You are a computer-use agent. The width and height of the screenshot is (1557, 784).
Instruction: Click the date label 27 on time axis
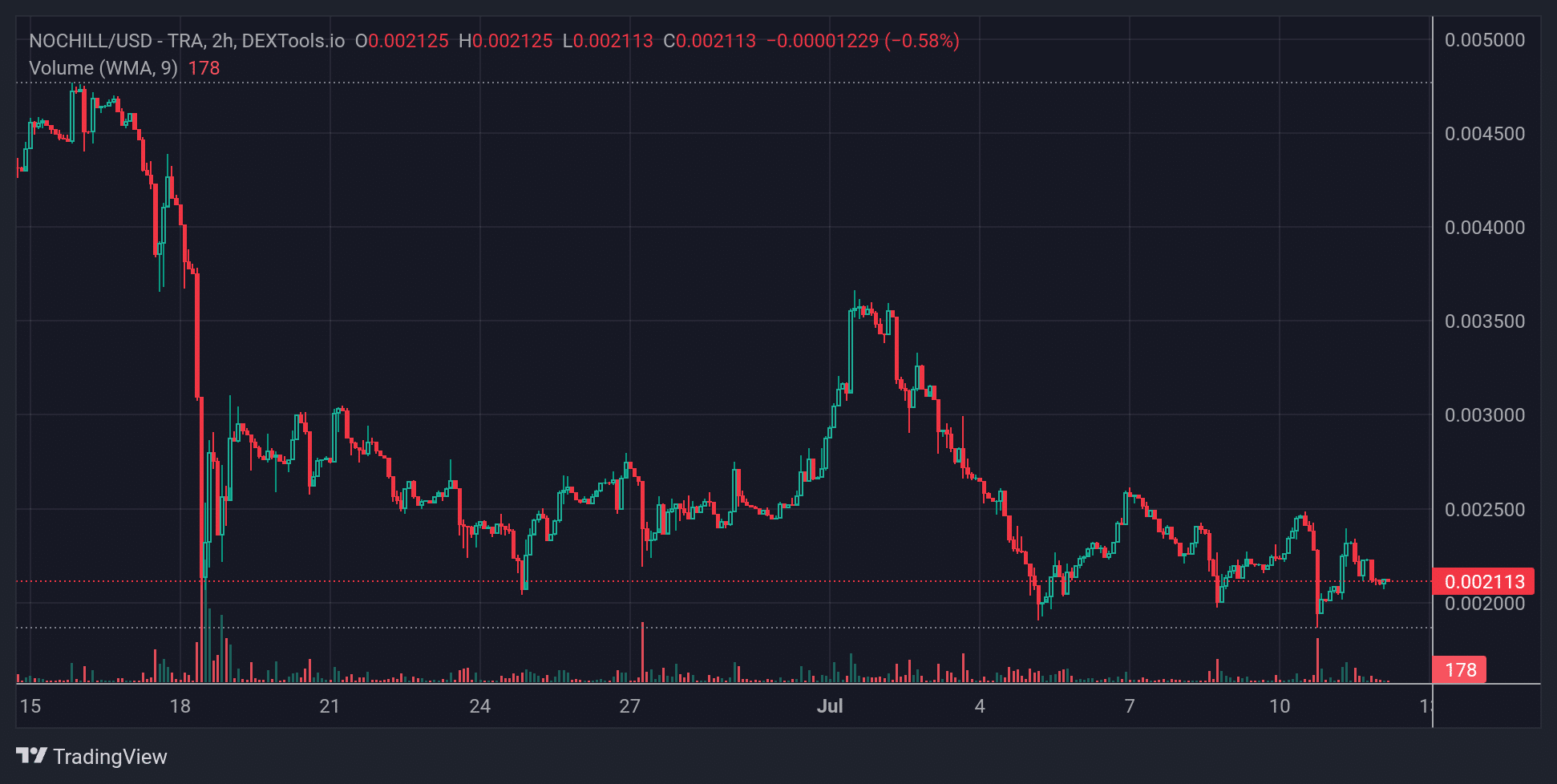click(630, 706)
